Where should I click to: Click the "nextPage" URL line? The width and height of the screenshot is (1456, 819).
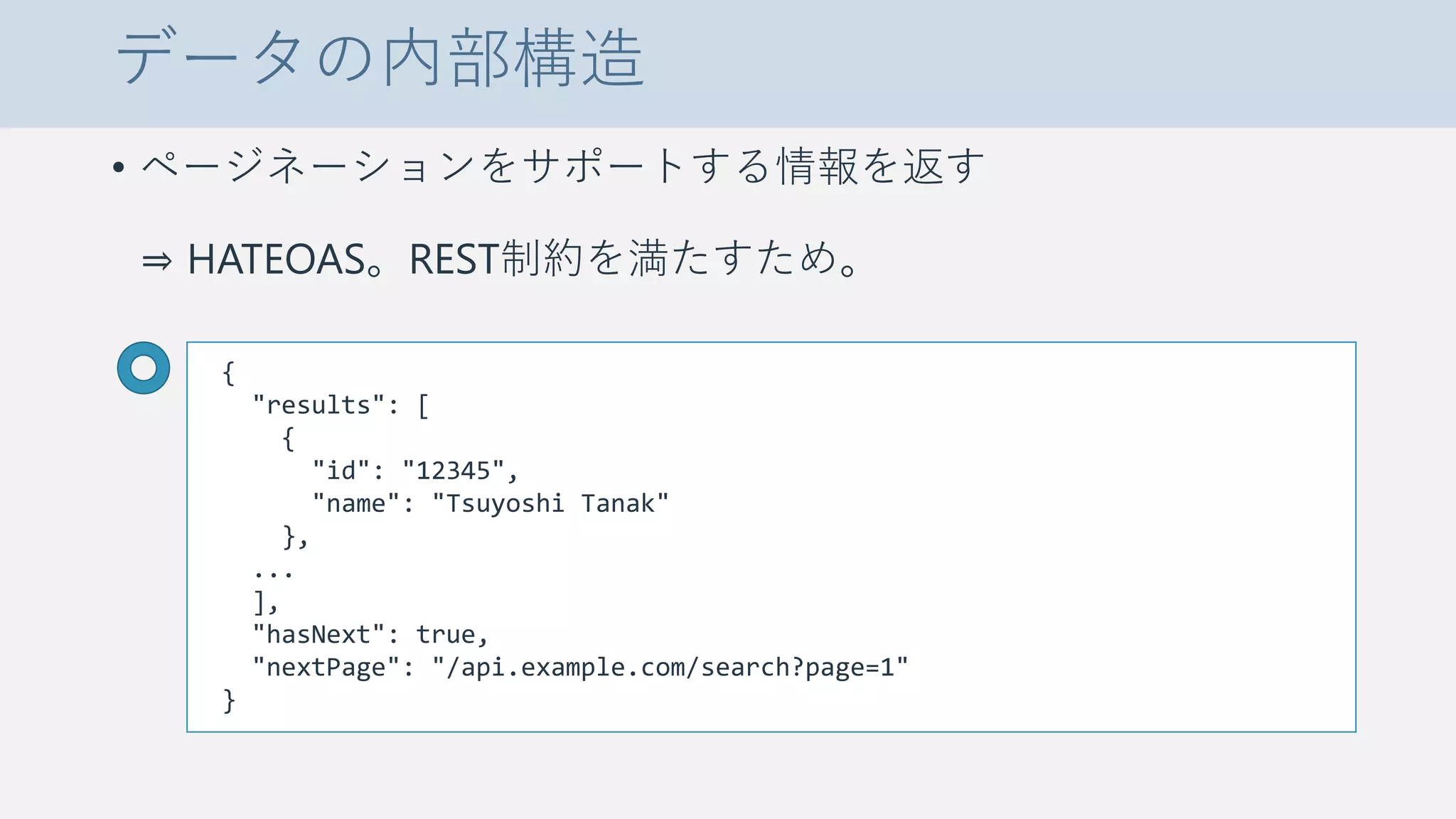tap(581, 667)
